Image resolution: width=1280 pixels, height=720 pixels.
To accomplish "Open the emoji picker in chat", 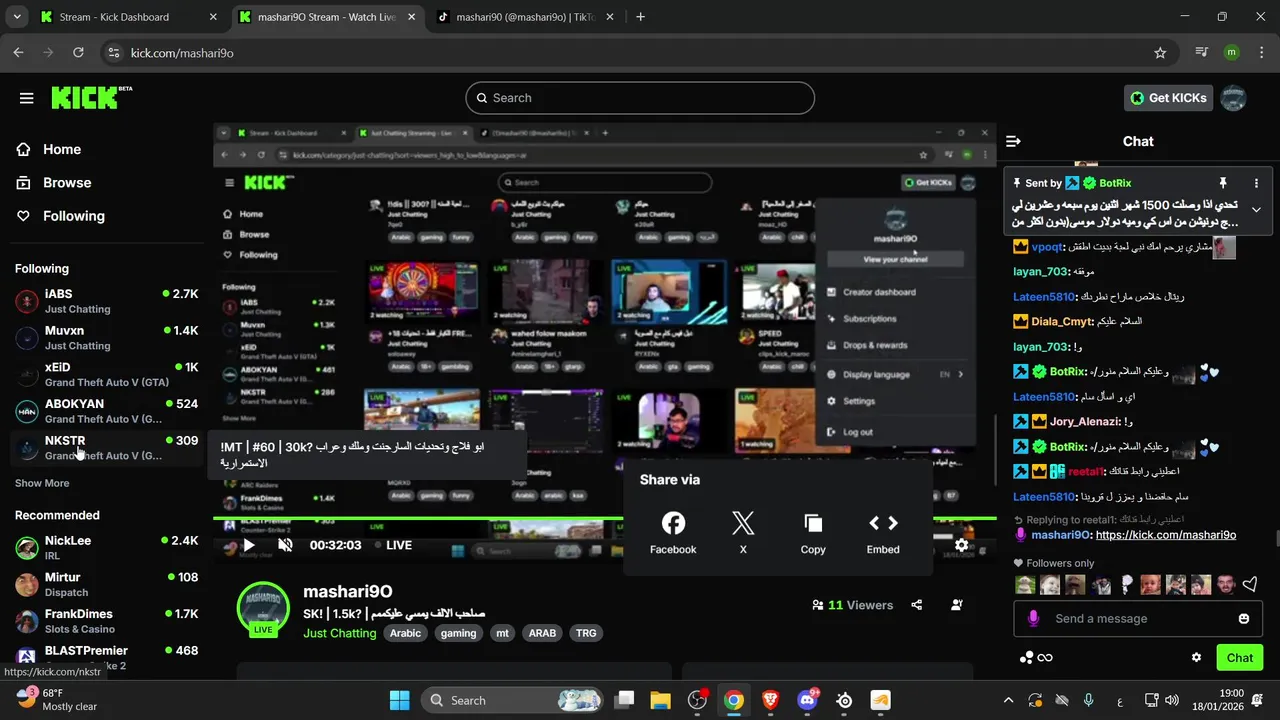I will 1244,619.
